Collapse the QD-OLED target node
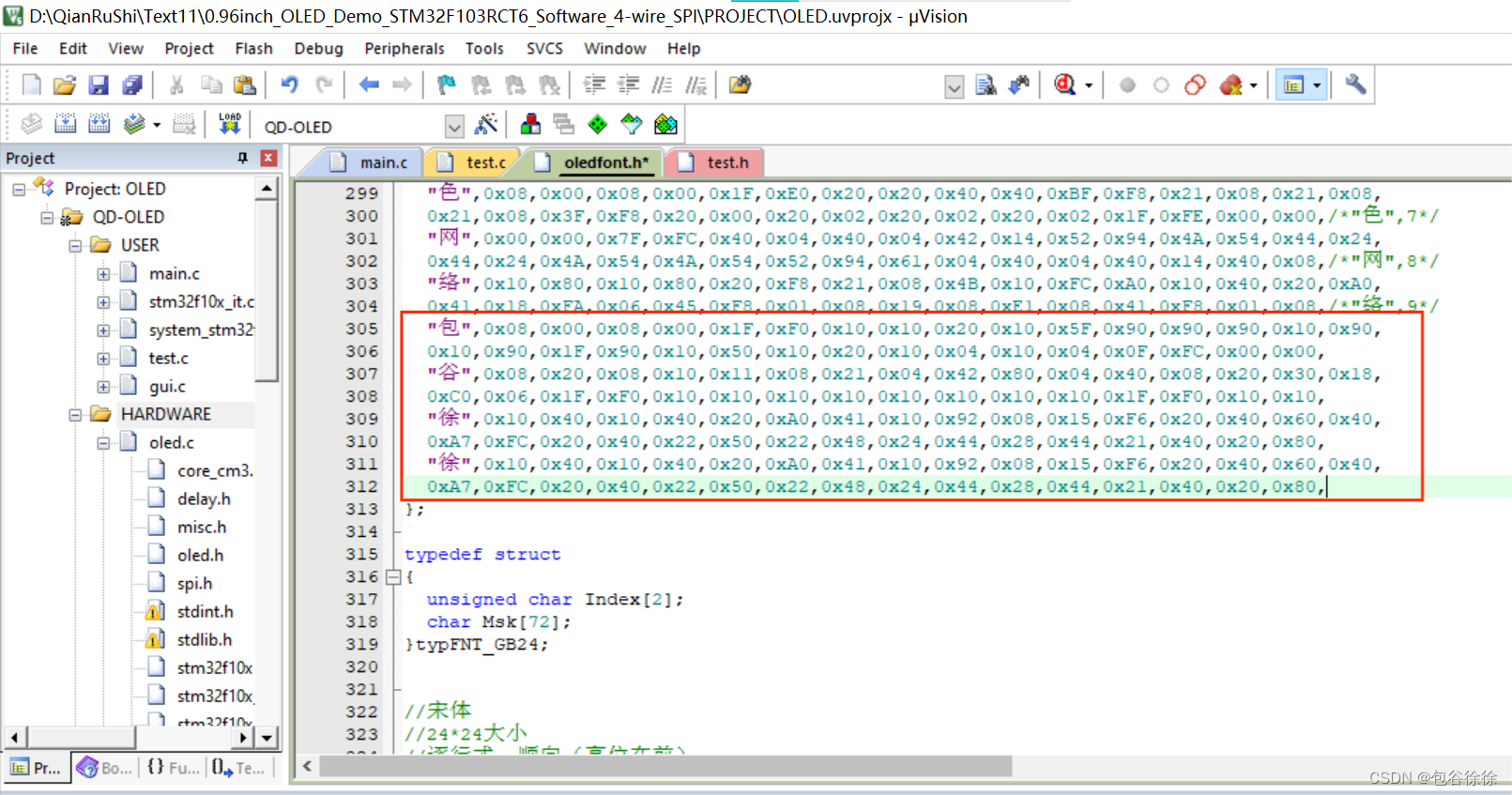 (47, 218)
